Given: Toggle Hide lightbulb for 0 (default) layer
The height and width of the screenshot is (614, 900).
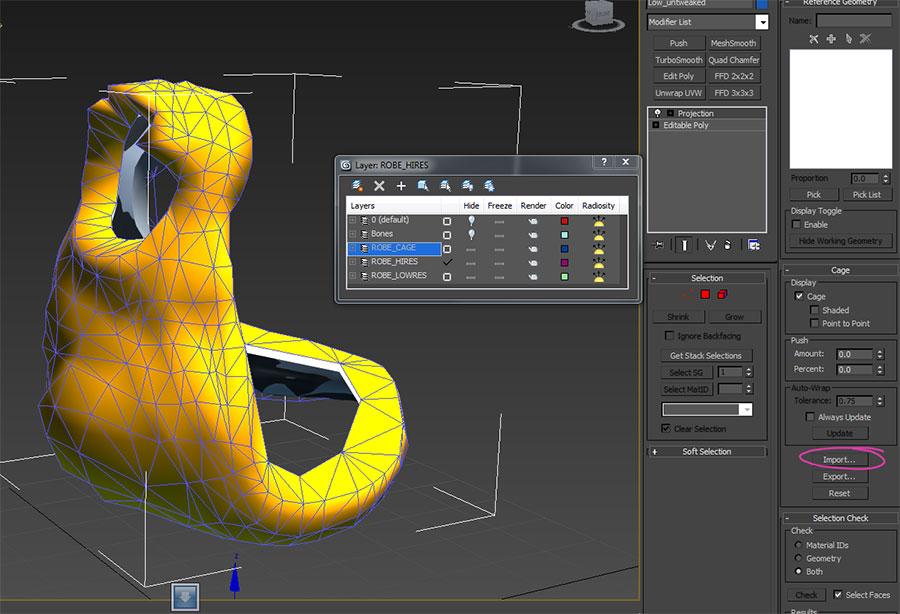Looking at the screenshot, I should pyautogui.click(x=471, y=220).
